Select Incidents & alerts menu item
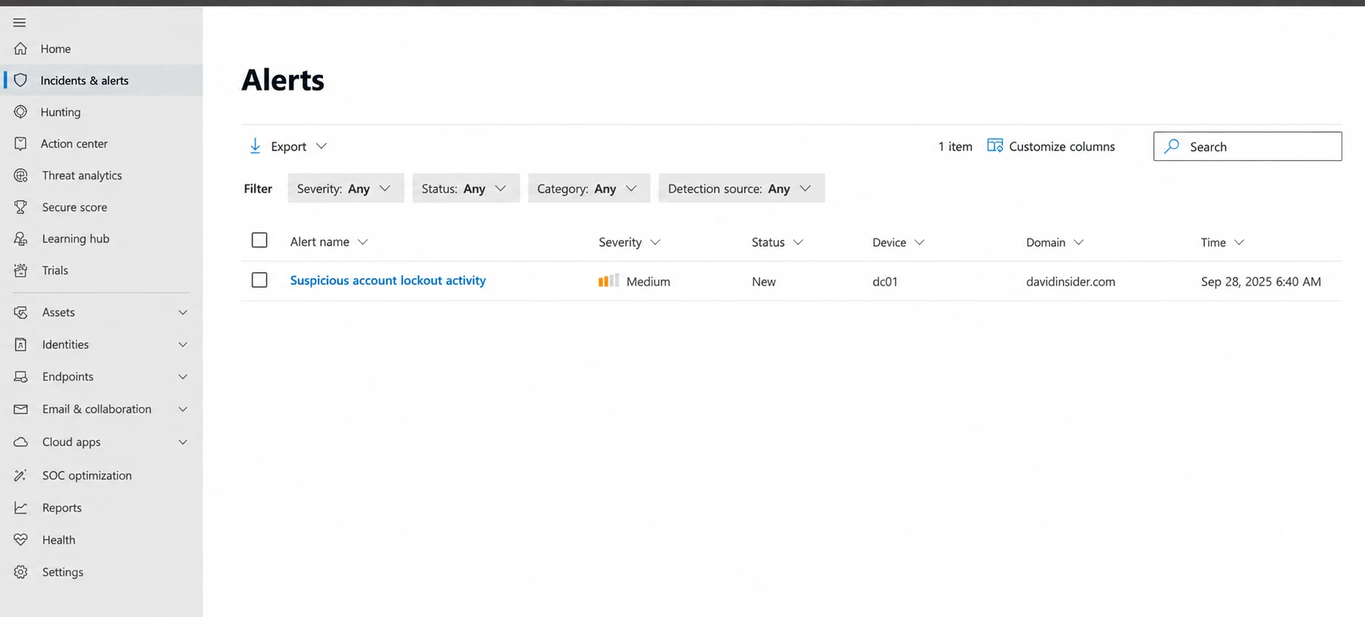 101,80
